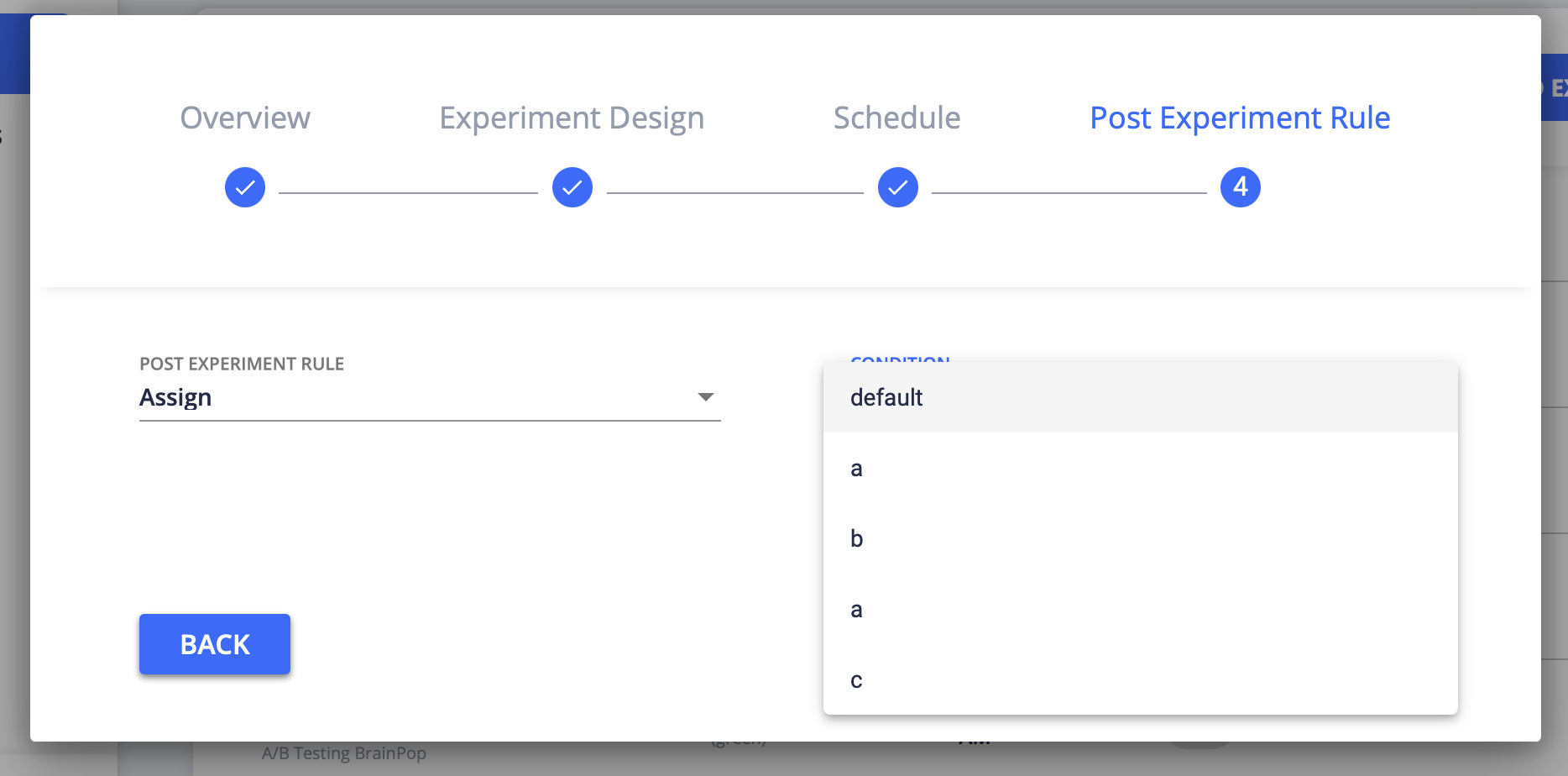Choose condition 'a' in the list
The width and height of the screenshot is (1568, 776).
tap(855, 468)
